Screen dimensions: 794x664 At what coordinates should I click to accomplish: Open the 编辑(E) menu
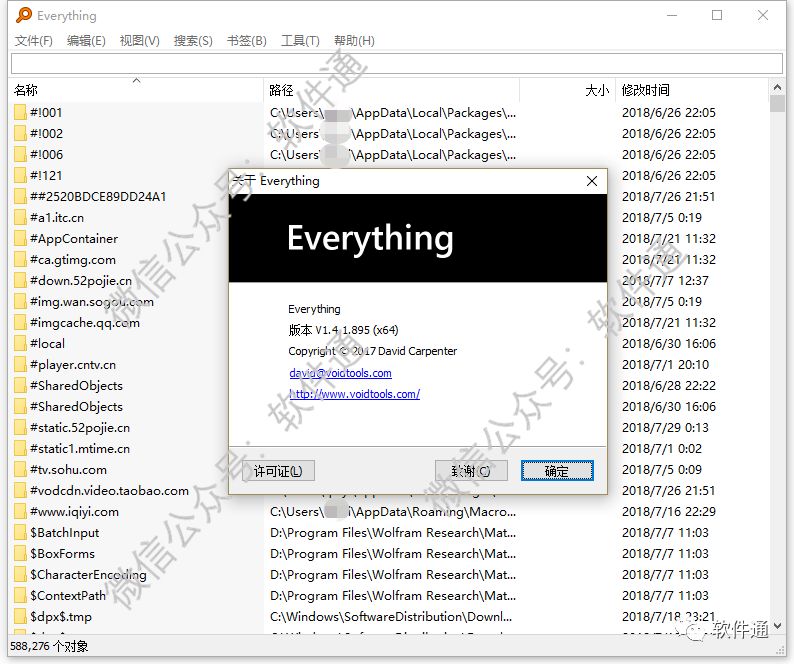pos(86,41)
